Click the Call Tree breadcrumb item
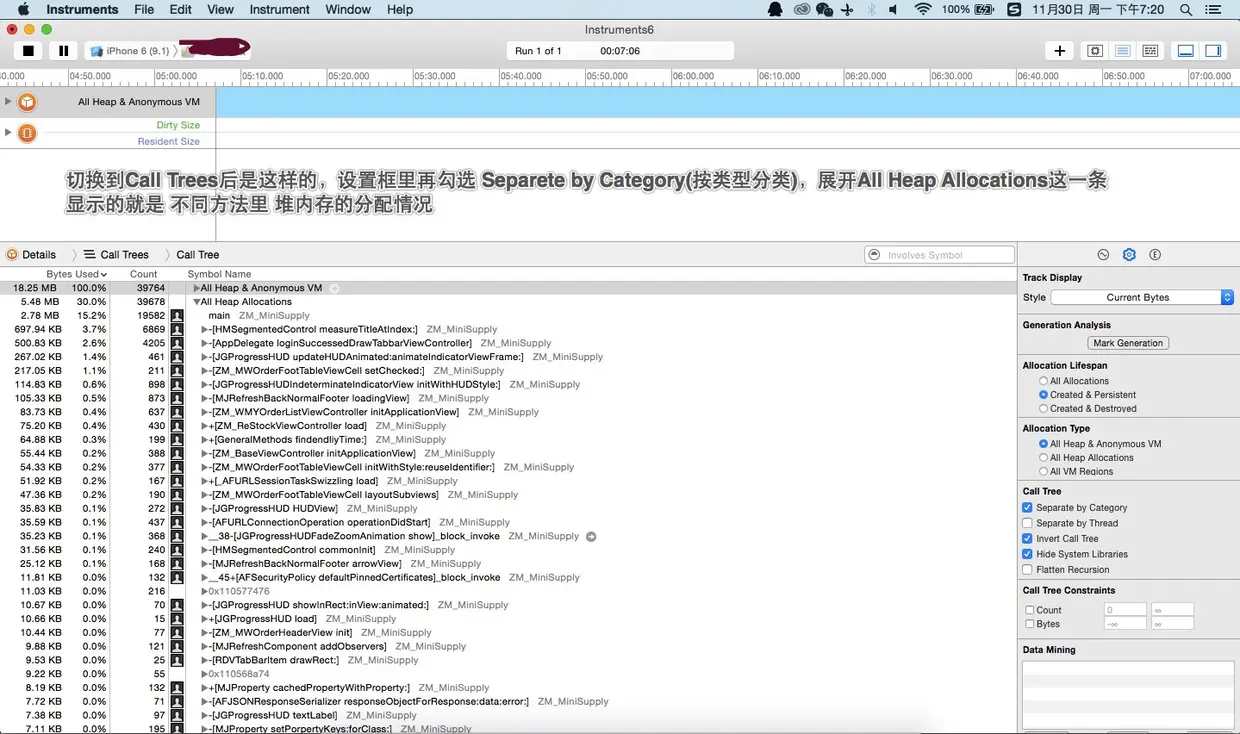This screenshot has height=734, width=1240. [197, 255]
